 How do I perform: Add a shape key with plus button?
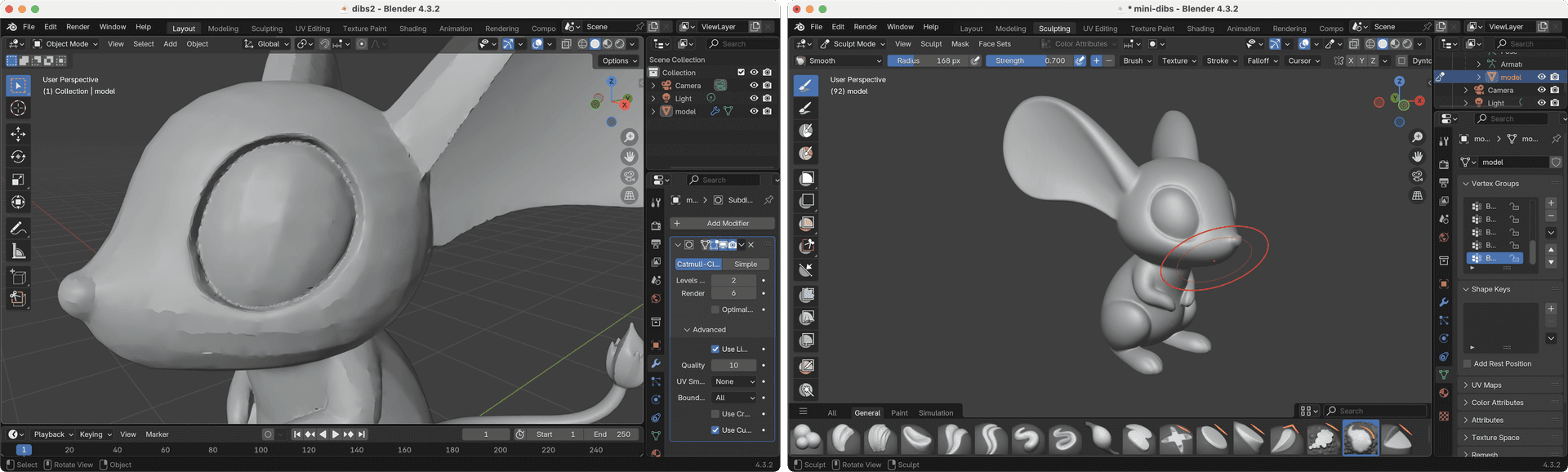point(1551,309)
